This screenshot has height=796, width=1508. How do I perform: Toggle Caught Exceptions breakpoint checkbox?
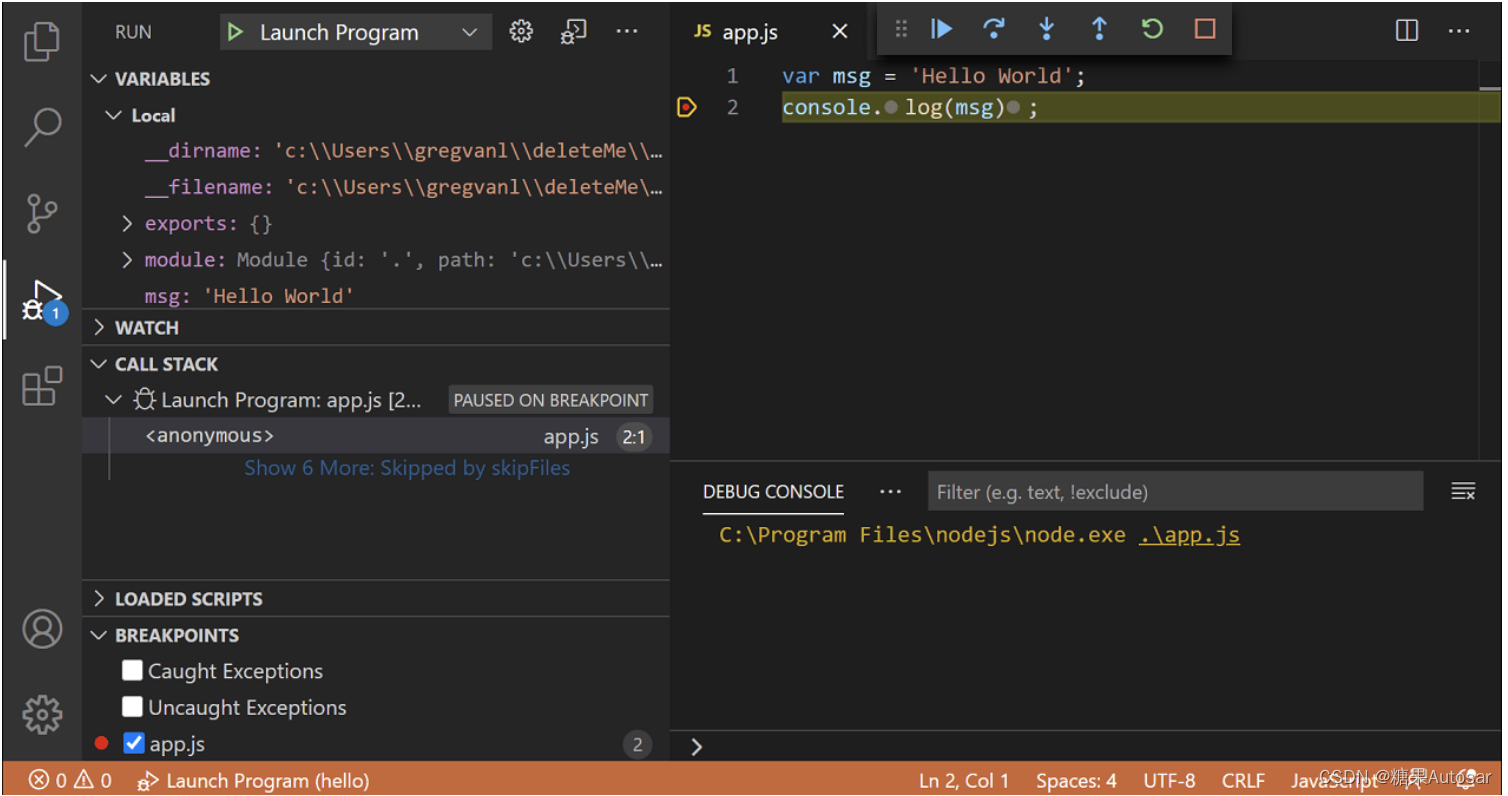(x=132, y=670)
